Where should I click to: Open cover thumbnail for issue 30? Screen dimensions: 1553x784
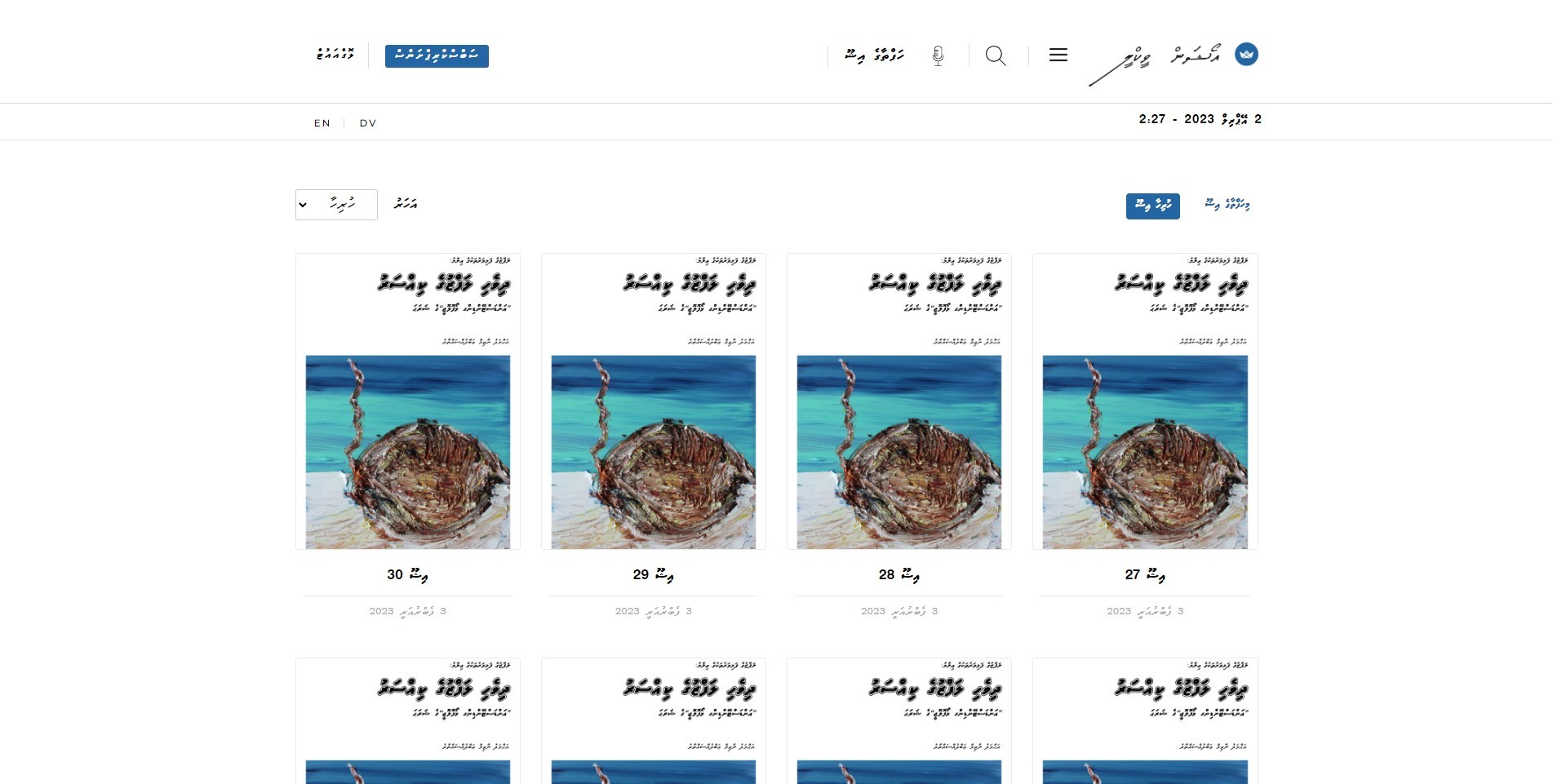pyautogui.click(x=408, y=401)
